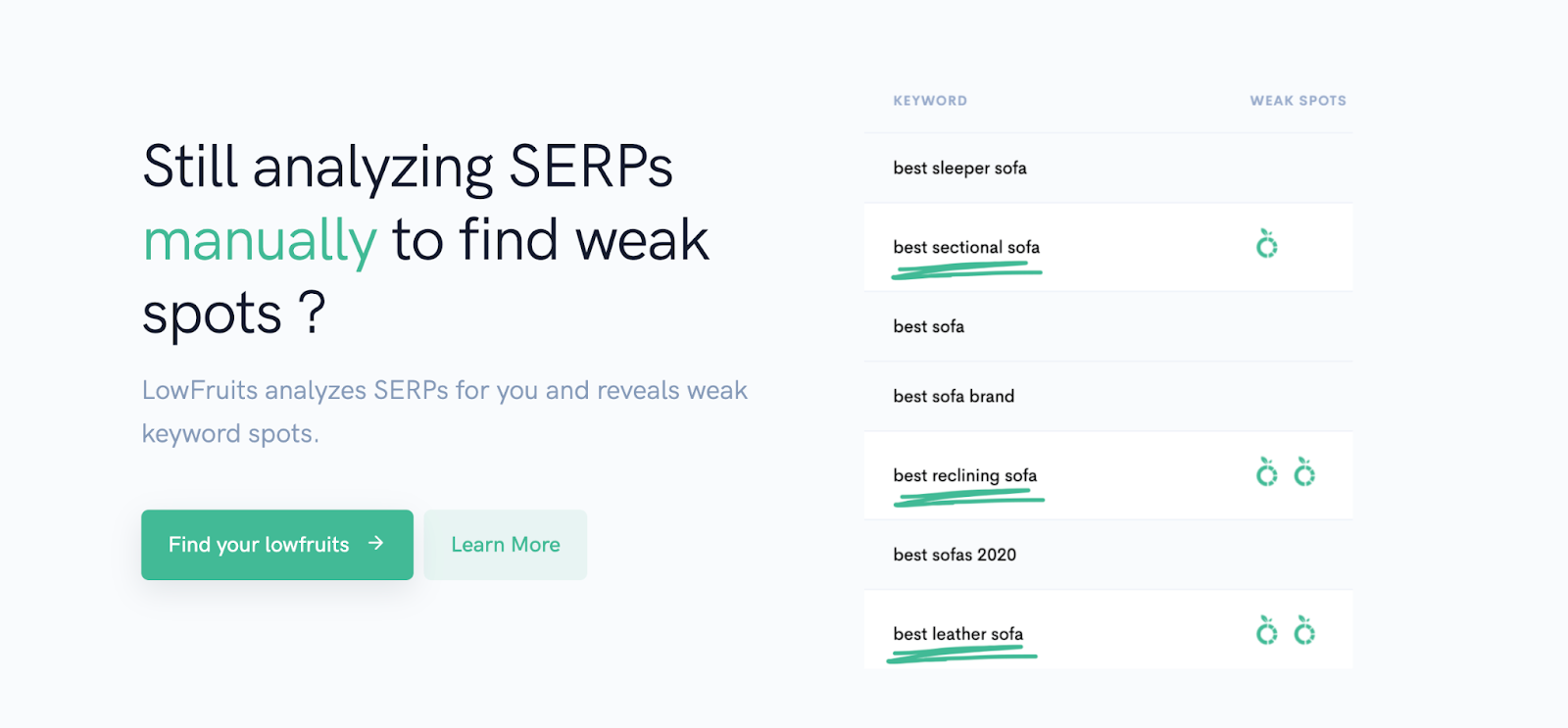1568x728 pixels.
Task: Click the second fruit icon for best leather sofa
Action: [x=1304, y=630]
